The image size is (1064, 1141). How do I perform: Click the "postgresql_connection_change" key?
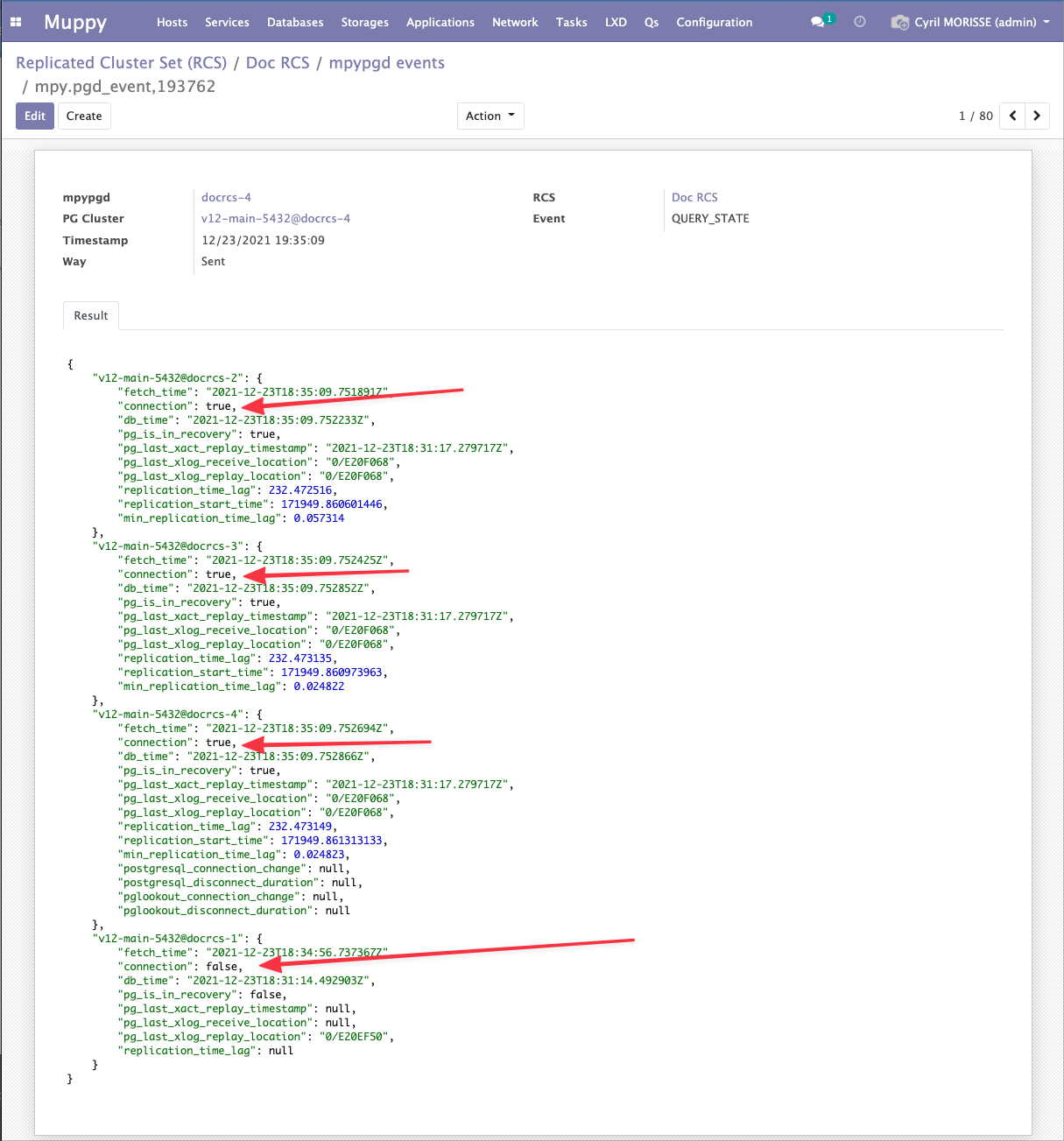coord(213,869)
